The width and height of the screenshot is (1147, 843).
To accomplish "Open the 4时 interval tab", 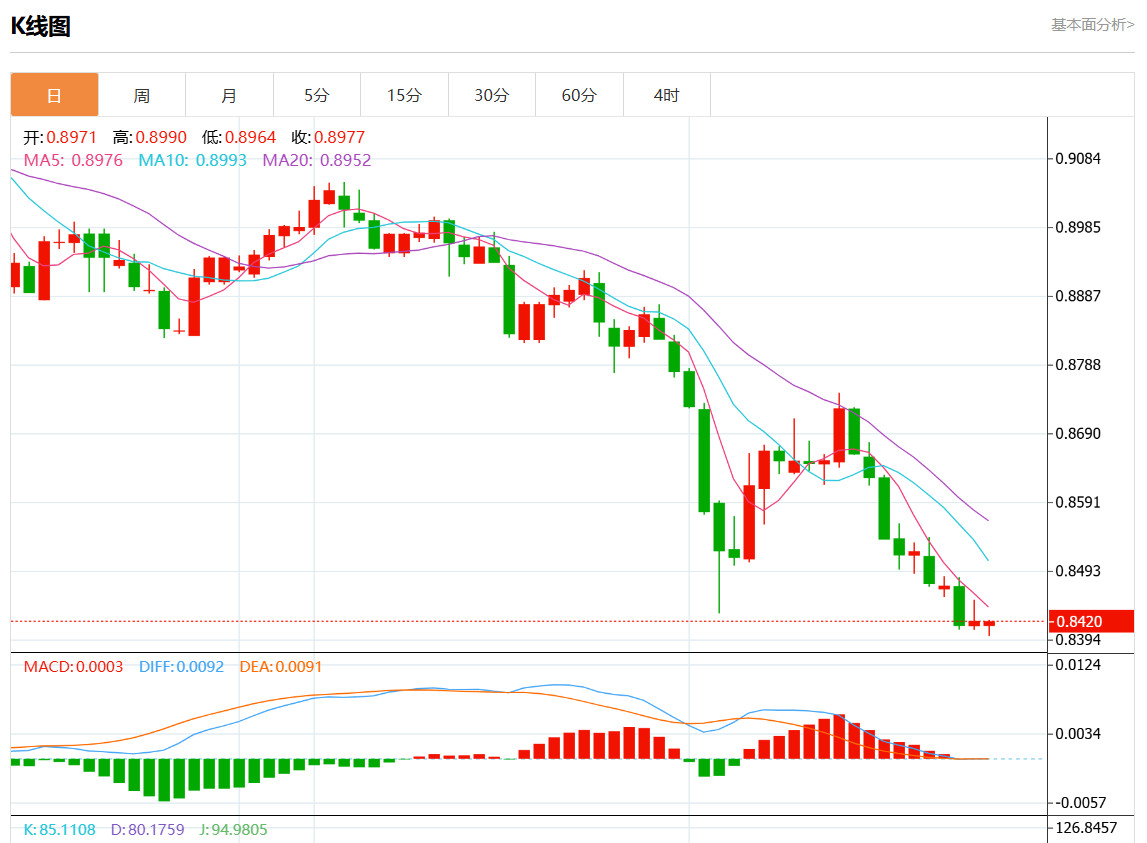I will pyautogui.click(x=666, y=94).
